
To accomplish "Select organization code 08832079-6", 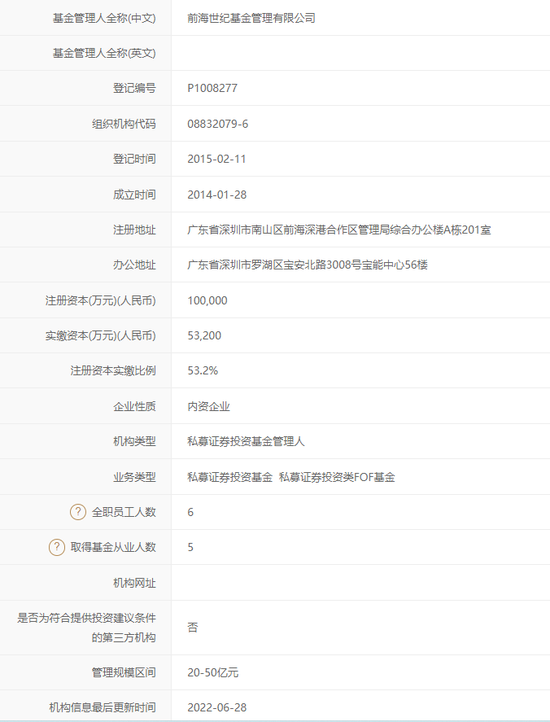I will pyautogui.click(x=217, y=124).
